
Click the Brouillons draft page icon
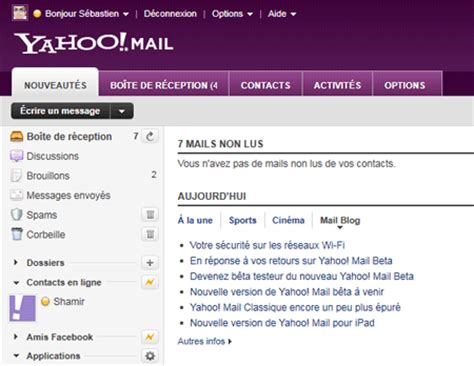pos(16,175)
